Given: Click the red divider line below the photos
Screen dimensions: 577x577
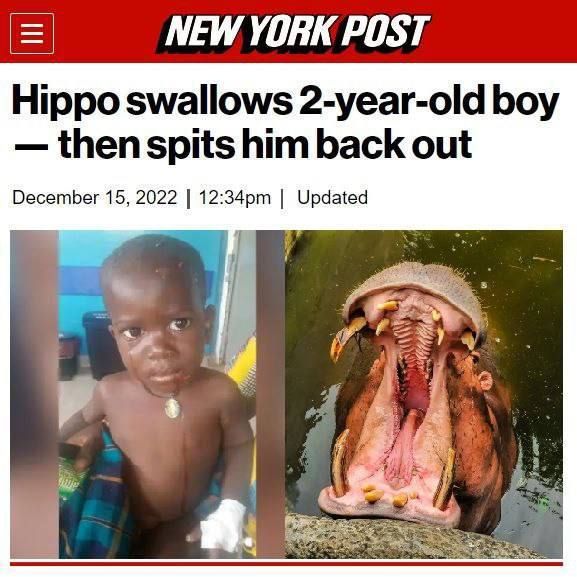Looking at the screenshot, I should point(286,563).
